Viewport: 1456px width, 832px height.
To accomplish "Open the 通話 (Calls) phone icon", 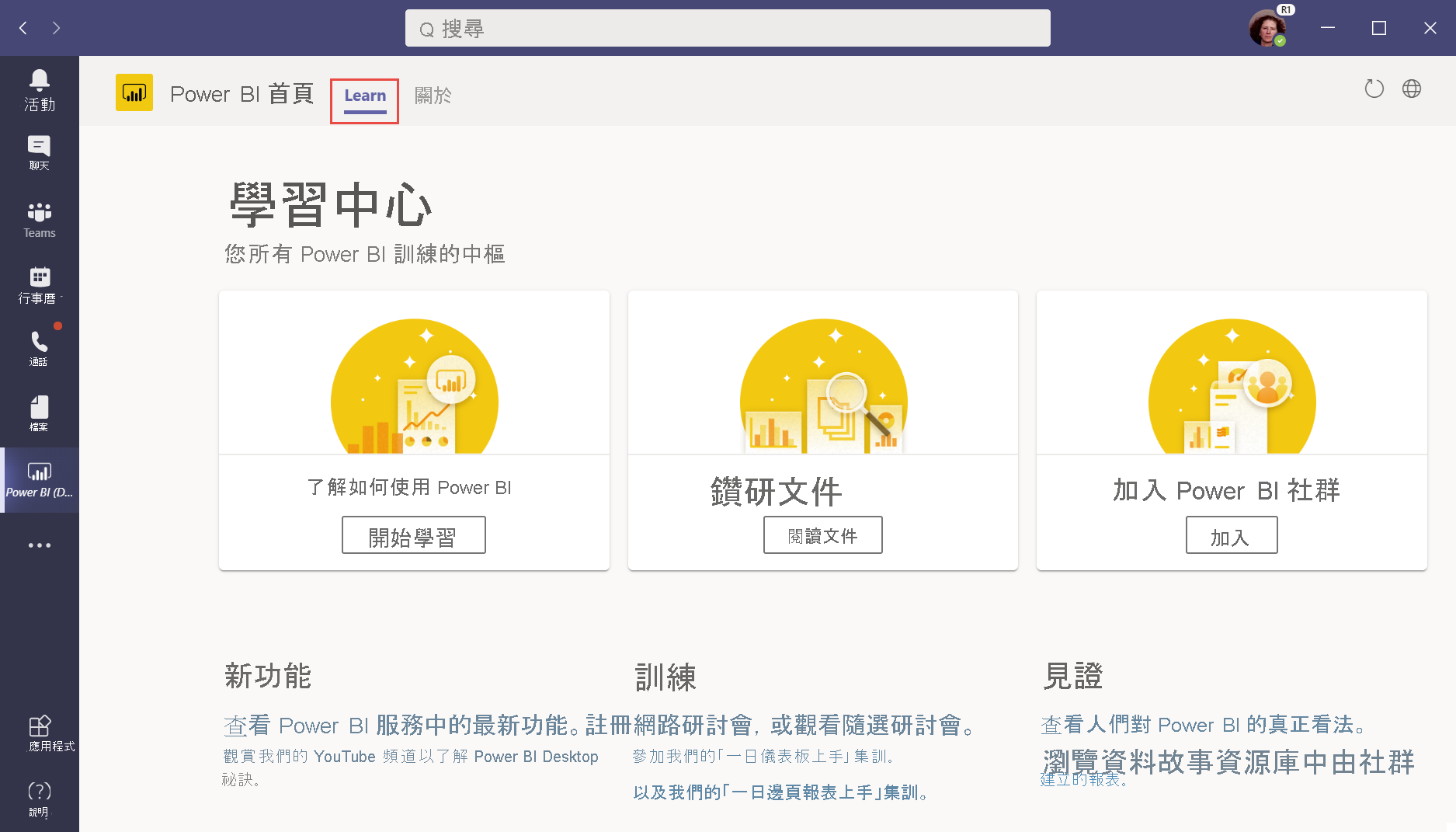I will [40, 348].
